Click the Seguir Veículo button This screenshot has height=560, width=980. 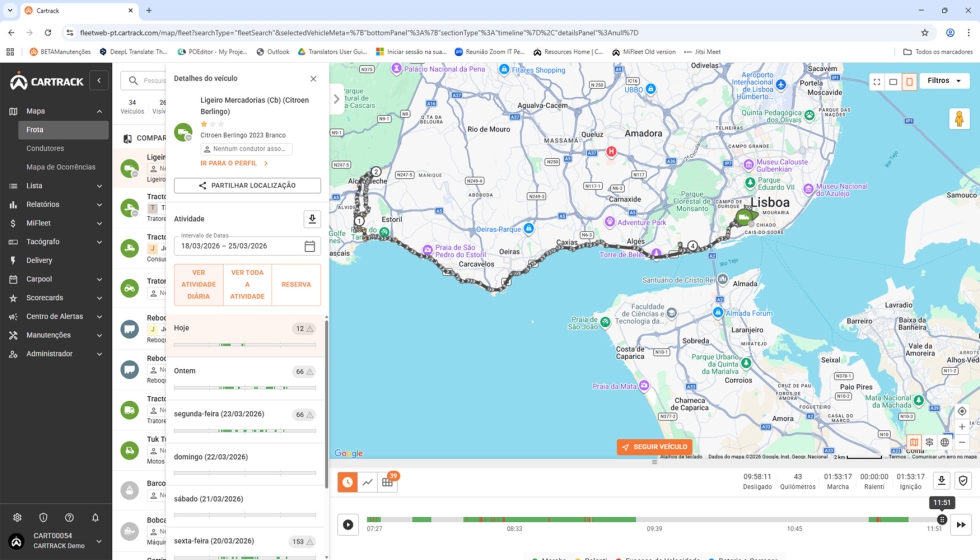tap(654, 447)
